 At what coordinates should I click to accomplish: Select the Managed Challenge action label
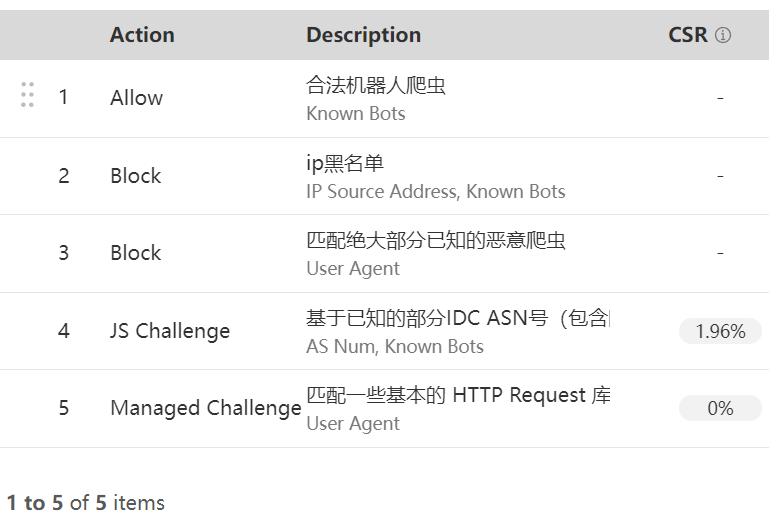(205, 408)
